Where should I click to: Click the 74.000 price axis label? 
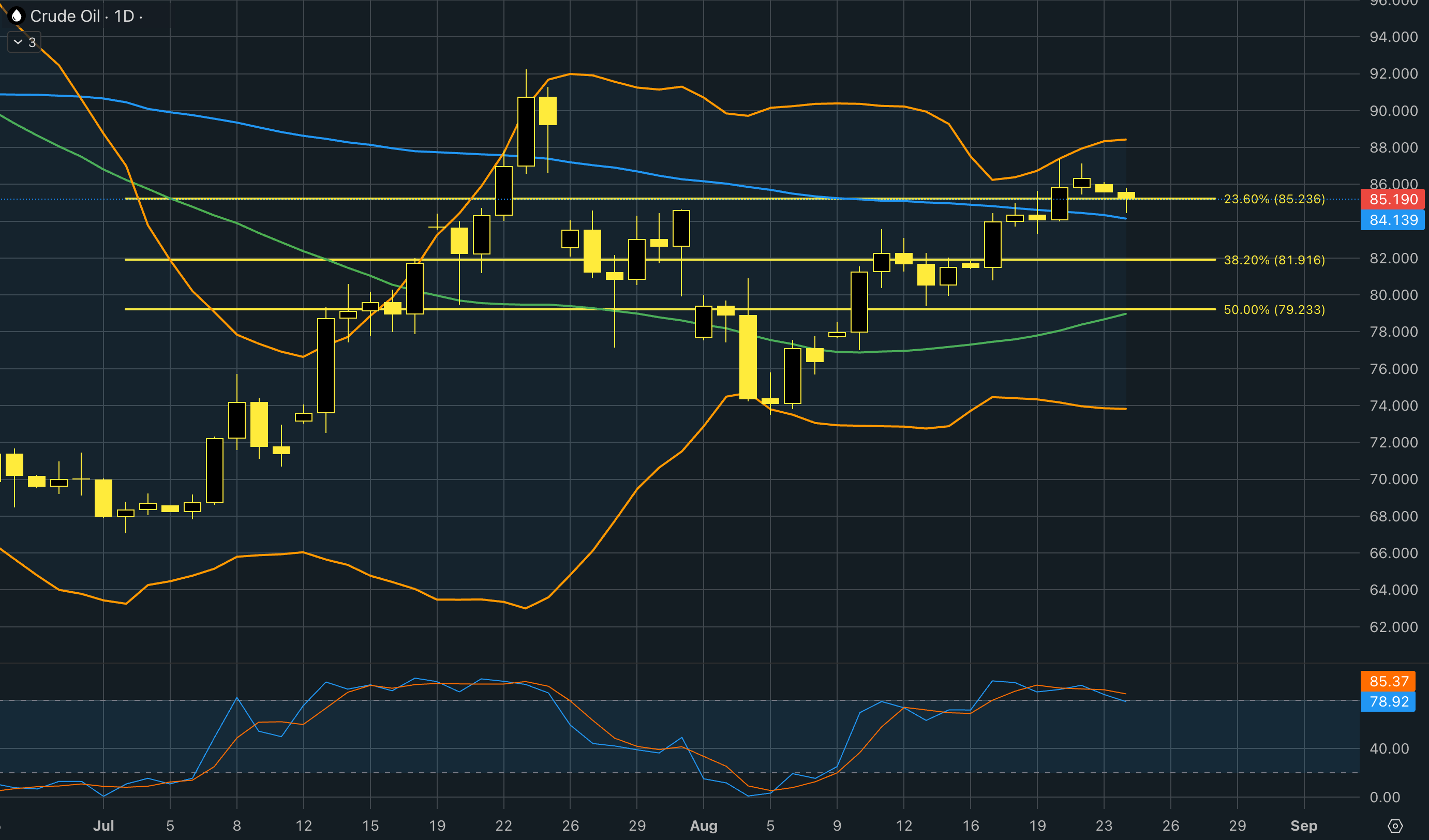[1393, 406]
